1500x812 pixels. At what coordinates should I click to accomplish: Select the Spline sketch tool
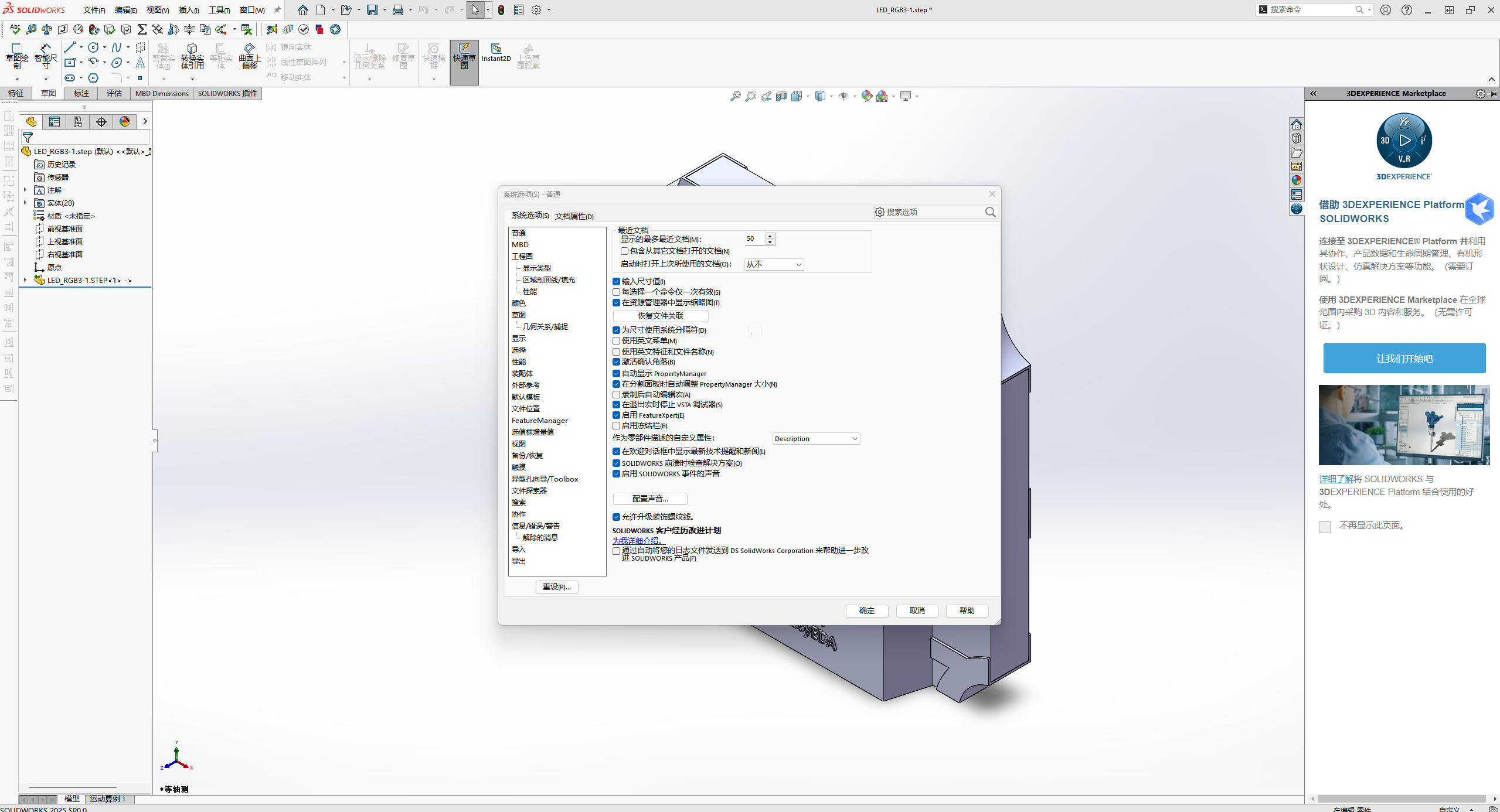tap(117, 47)
